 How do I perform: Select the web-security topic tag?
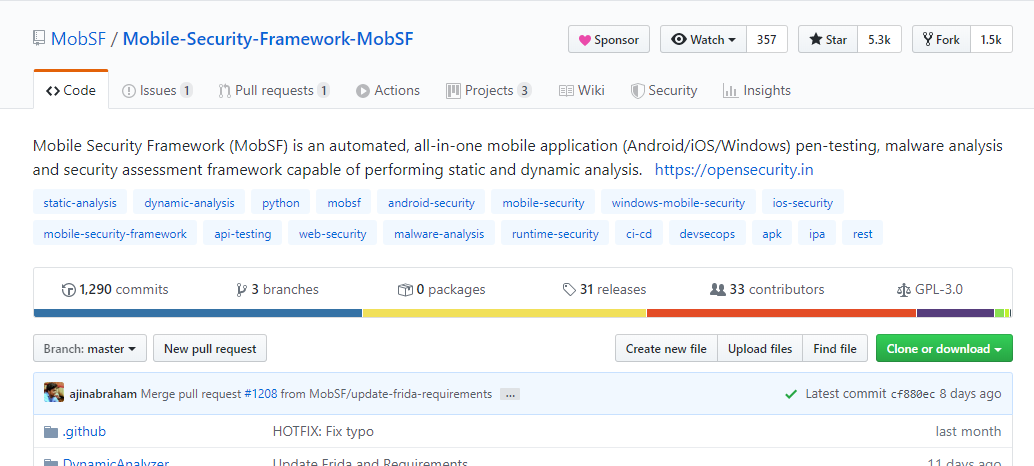point(332,233)
